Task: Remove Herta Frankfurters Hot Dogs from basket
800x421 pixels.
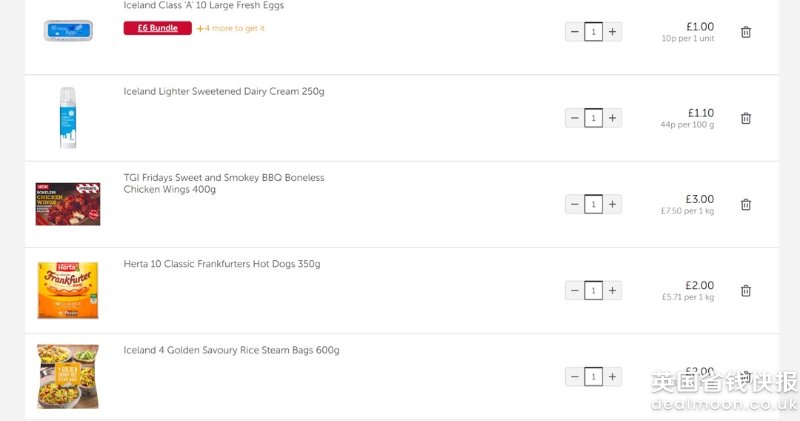Action: (x=745, y=291)
